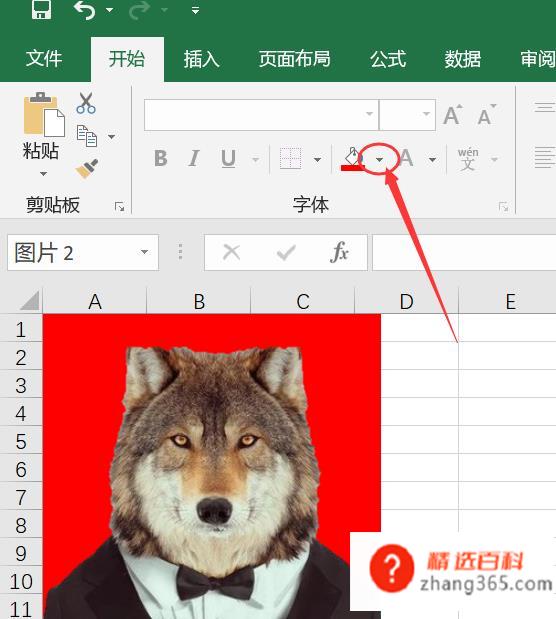This screenshot has width=556, height=619.
Task: Open the 字体 dialog launcher
Action: 503,206
